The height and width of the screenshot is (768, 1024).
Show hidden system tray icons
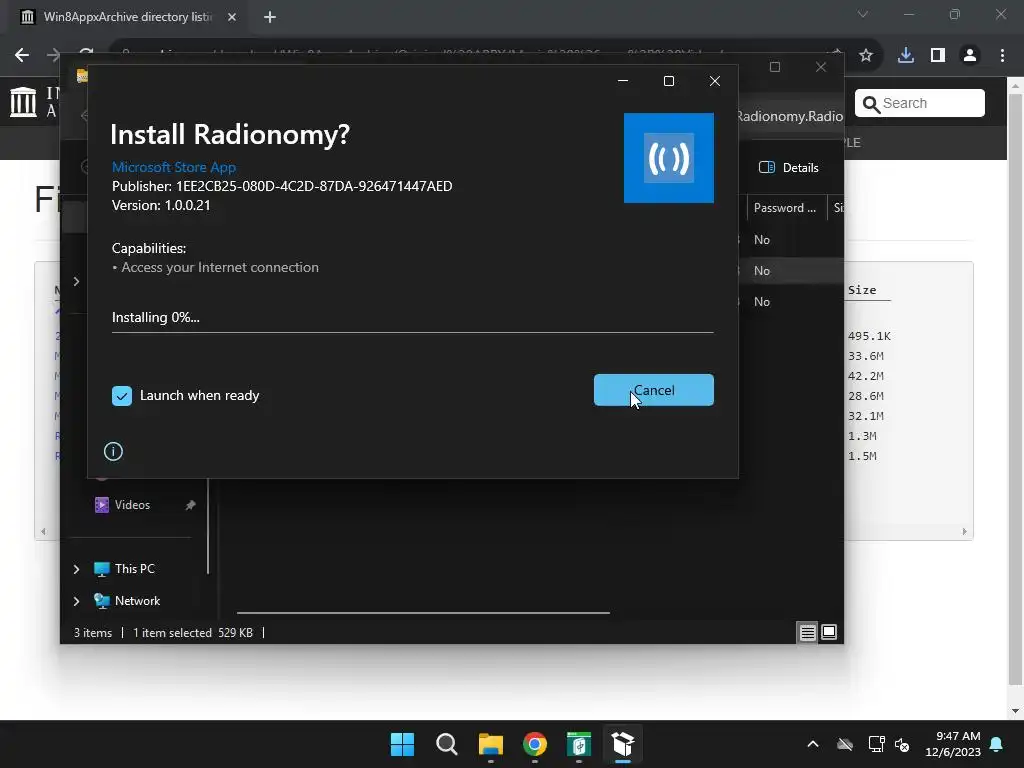(x=813, y=744)
